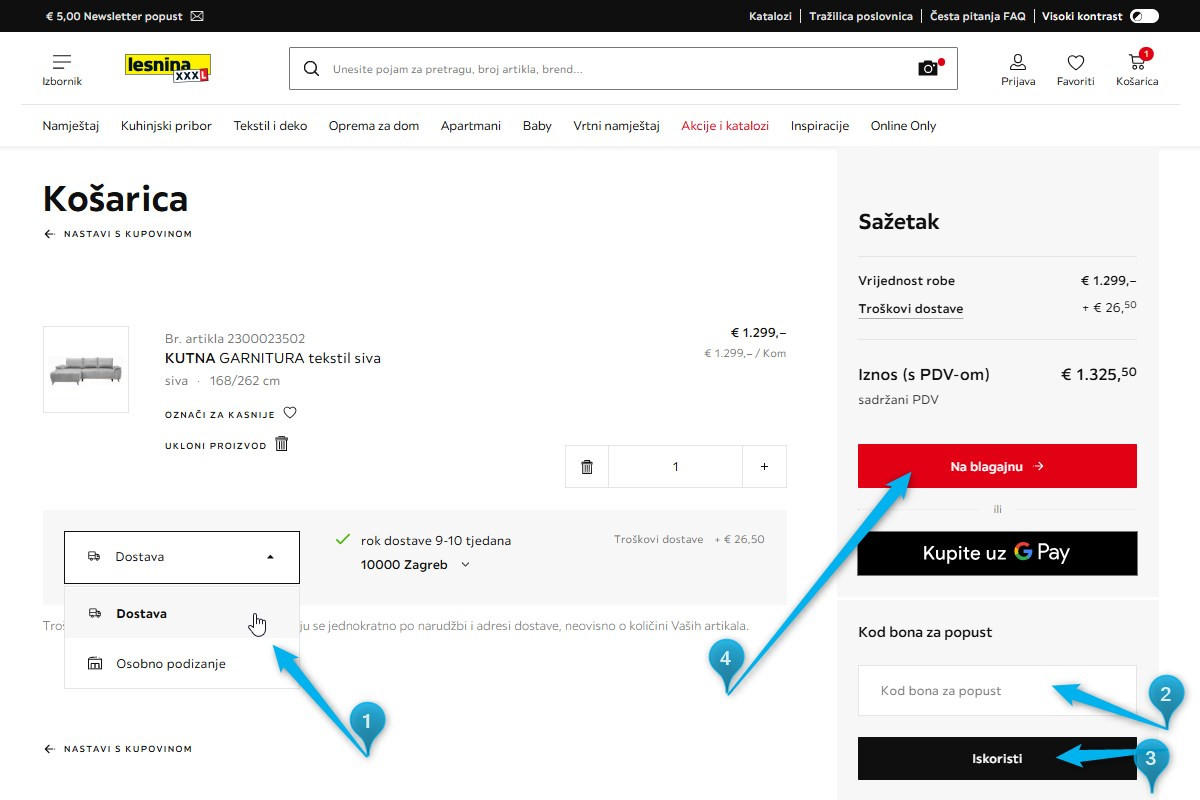Click lower Nastavi s kupovinom link
The image size is (1200, 800).
pos(118,749)
